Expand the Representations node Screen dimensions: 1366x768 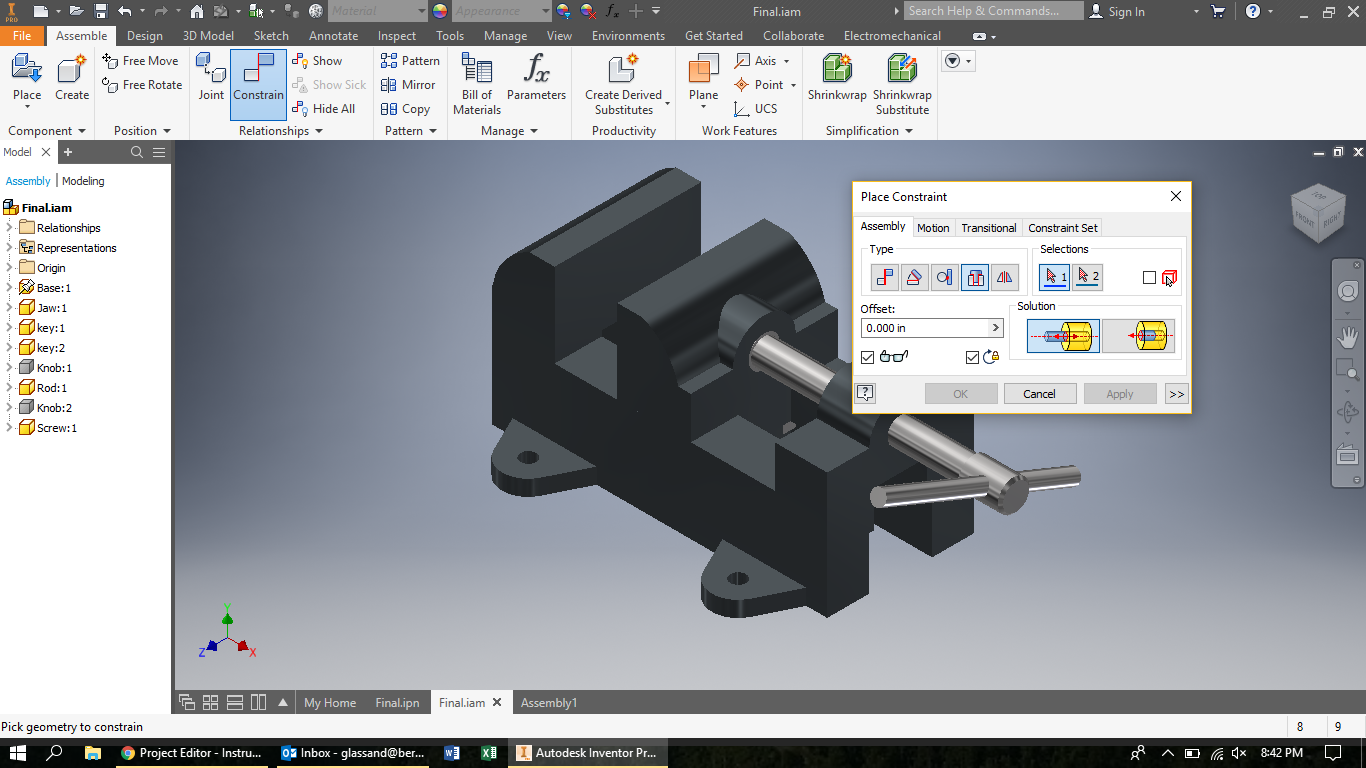(9, 248)
